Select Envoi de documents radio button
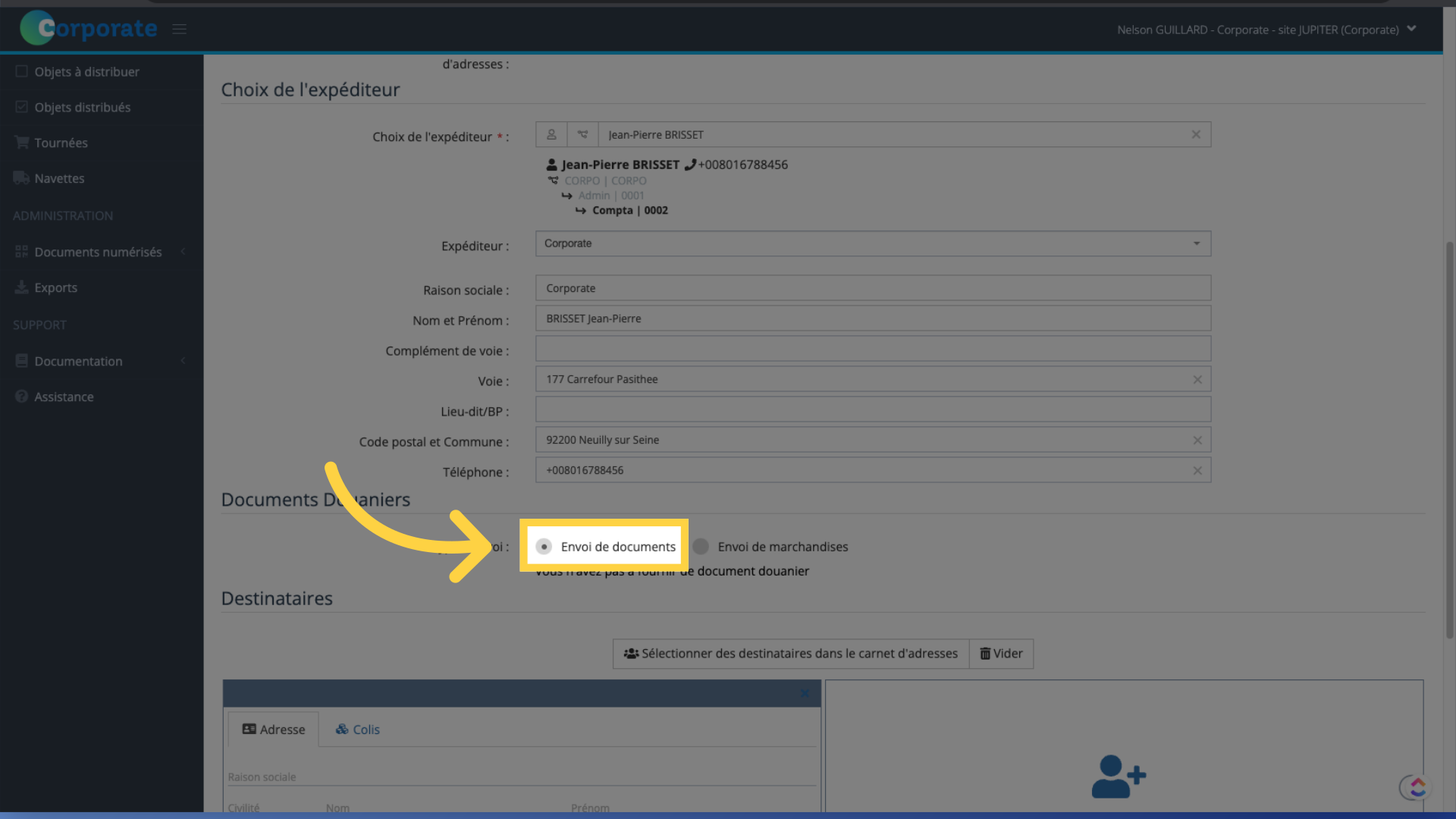The height and width of the screenshot is (819, 1456). [544, 546]
